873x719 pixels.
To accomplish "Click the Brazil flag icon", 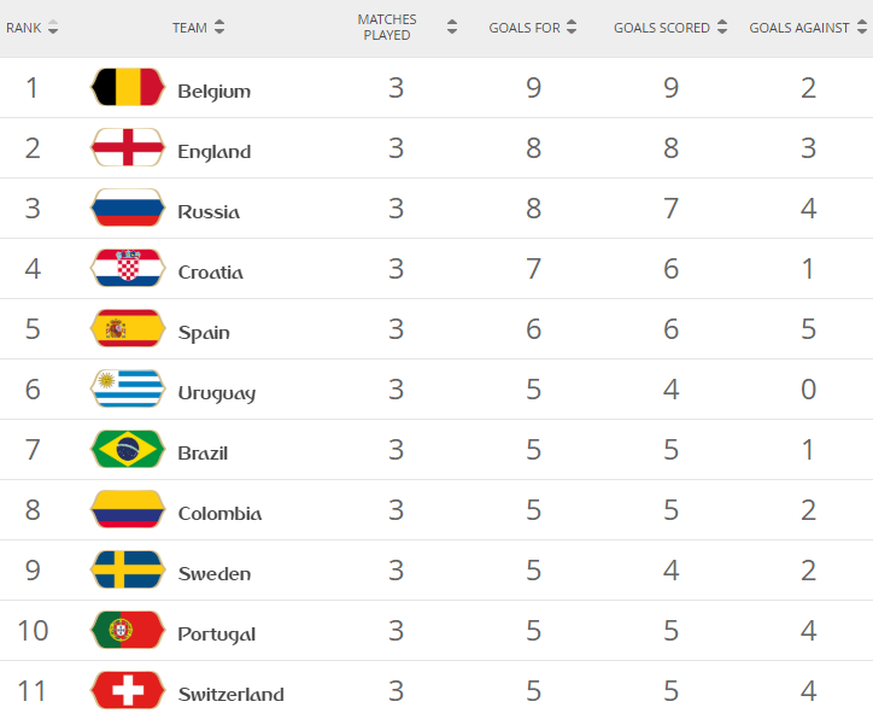I will (127, 450).
